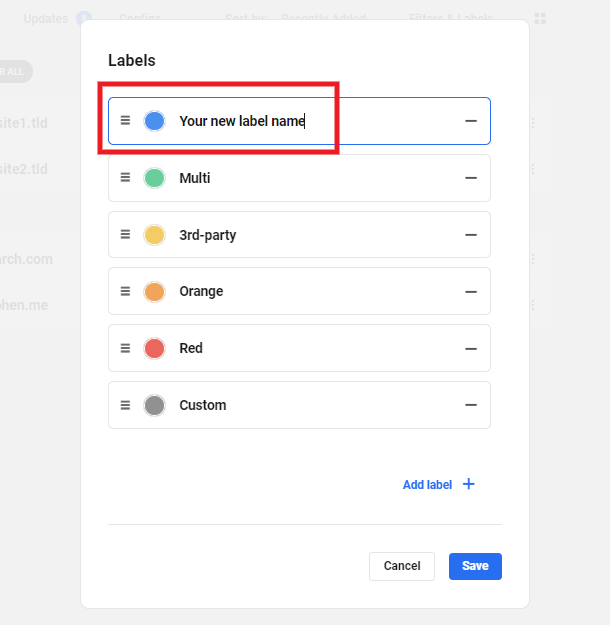Remove the Orange label with minus icon
This screenshot has width=610, height=625.
point(471,292)
